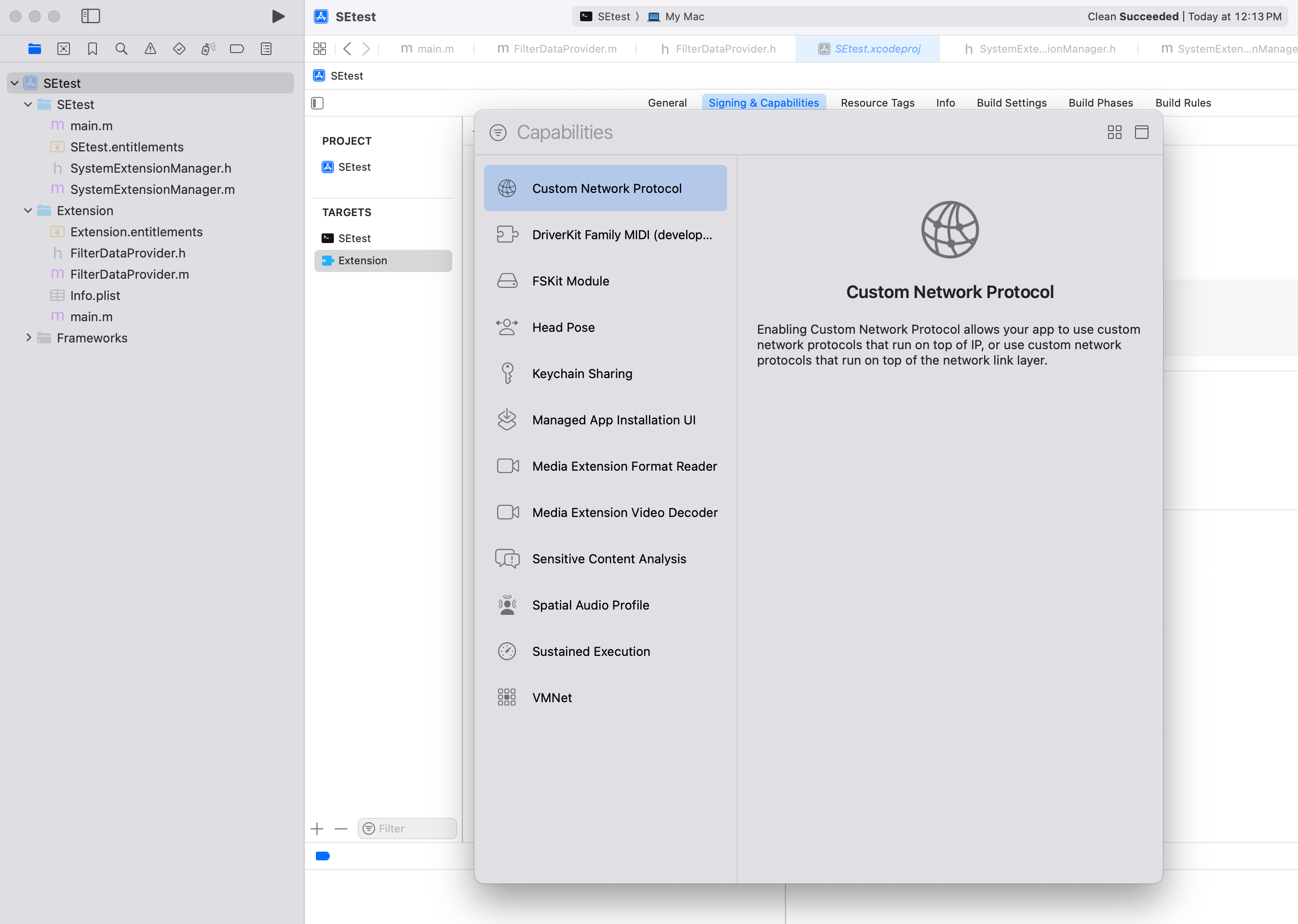Image resolution: width=1298 pixels, height=924 pixels.
Task: Hide the project and targets list
Action: [317, 103]
